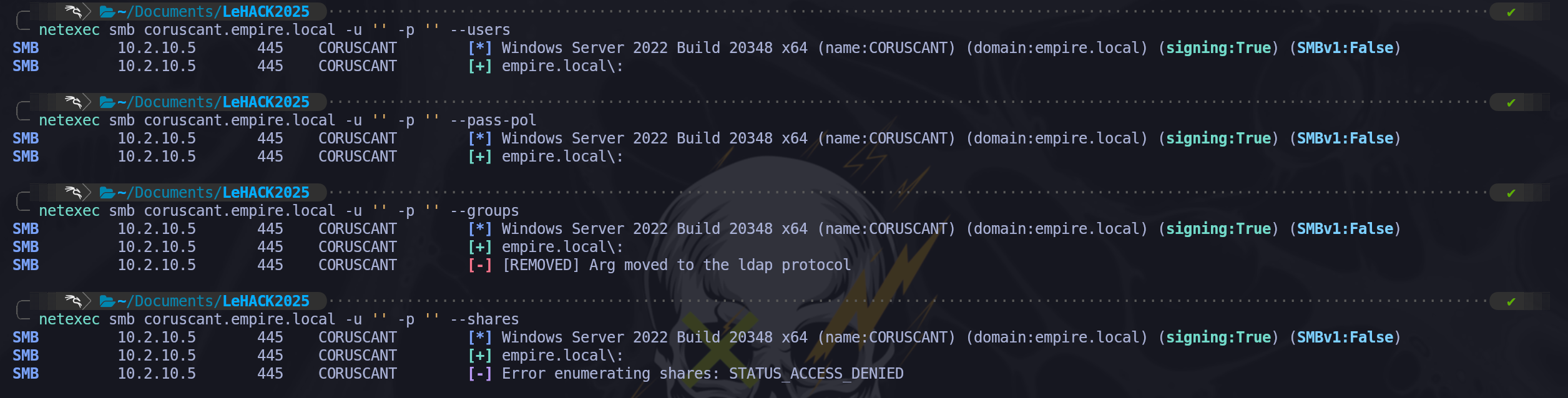Click the purple [-] marker beside Error enumerating shares
Image resolution: width=1568 pixels, height=398 pixels.
pyautogui.click(x=479, y=374)
